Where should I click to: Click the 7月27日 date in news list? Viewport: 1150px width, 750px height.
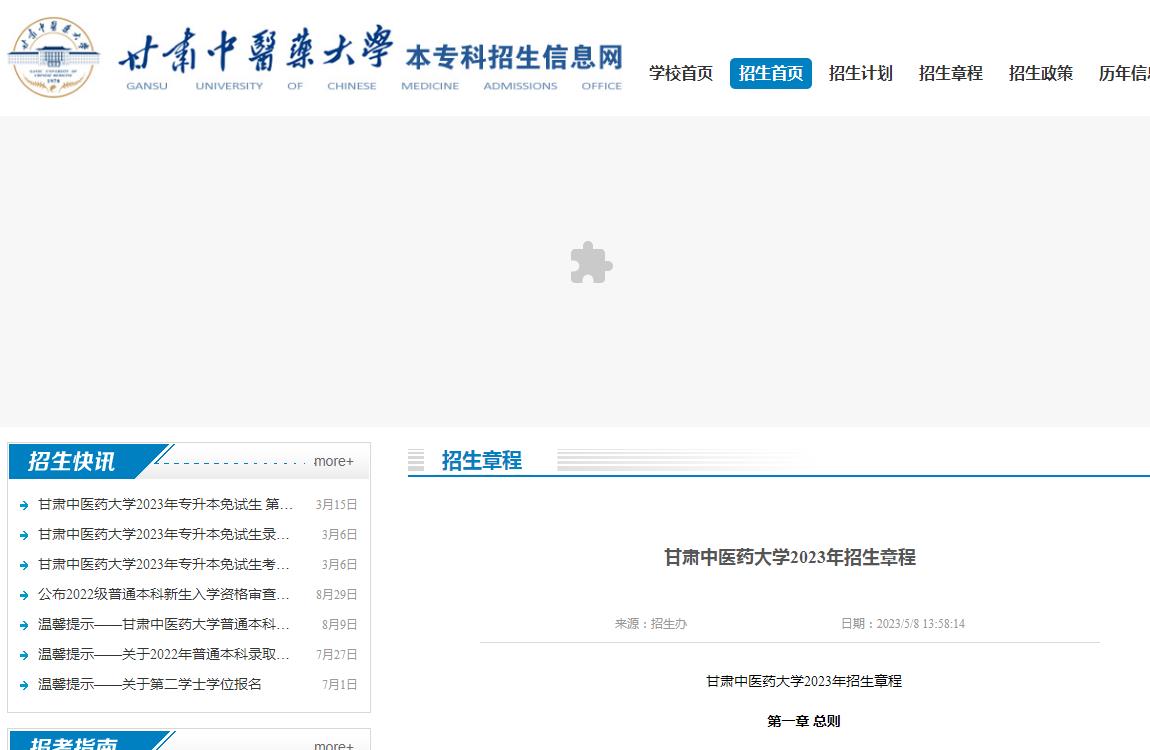coord(337,655)
